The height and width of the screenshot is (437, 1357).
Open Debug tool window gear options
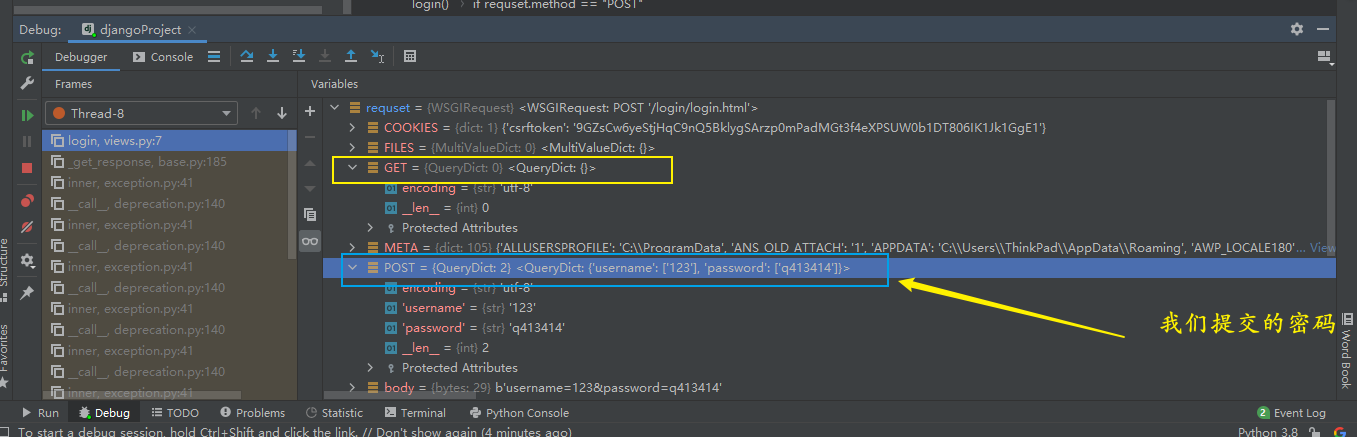(1297, 30)
